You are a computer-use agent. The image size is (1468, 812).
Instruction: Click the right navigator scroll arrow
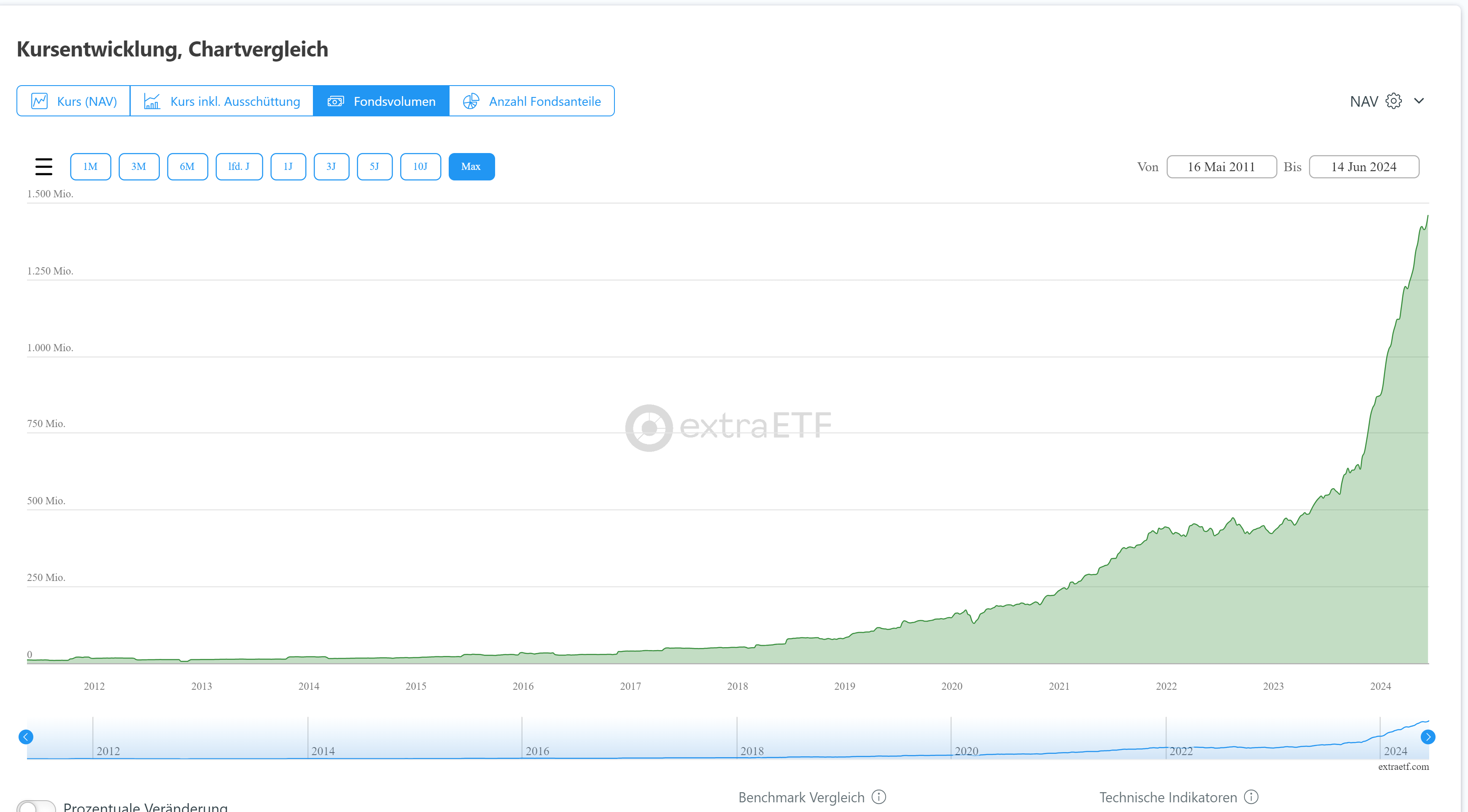pyautogui.click(x=1428, y=737)
